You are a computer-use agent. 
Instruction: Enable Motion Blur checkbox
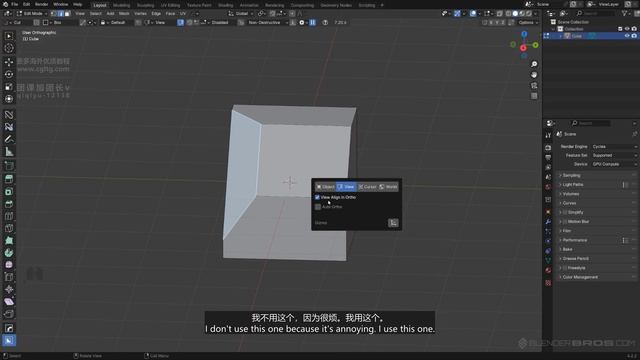[565, 222]
